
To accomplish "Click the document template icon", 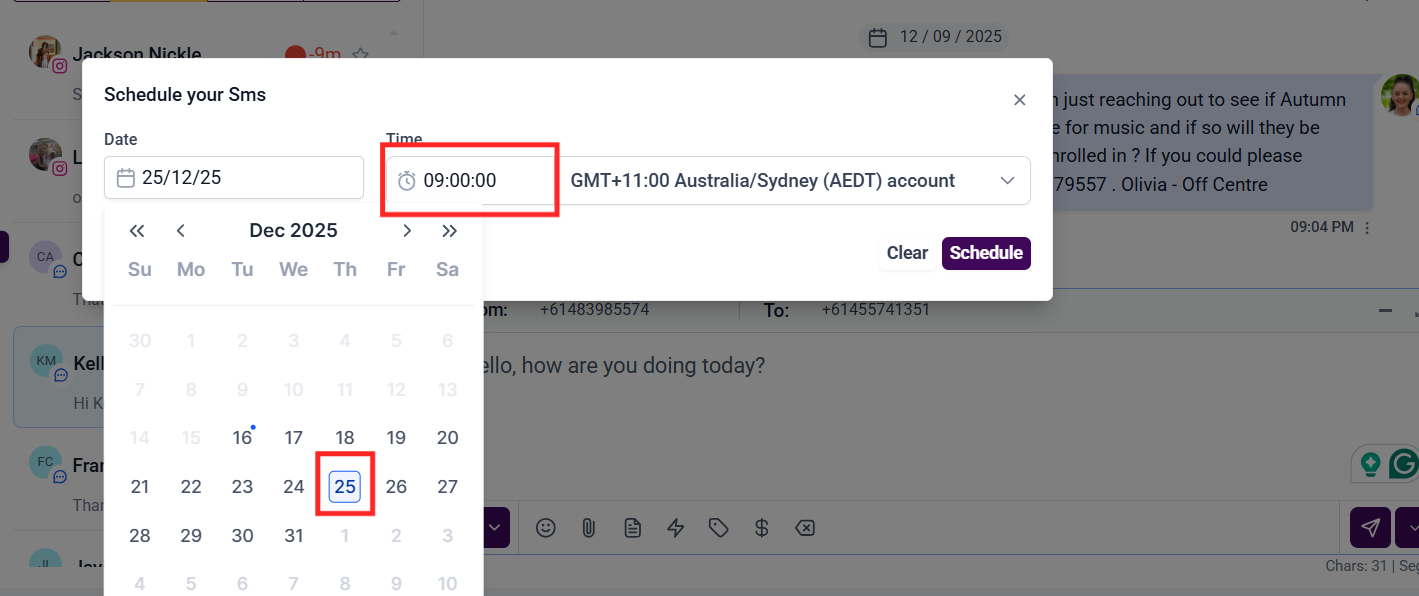I will coord(632,527).
